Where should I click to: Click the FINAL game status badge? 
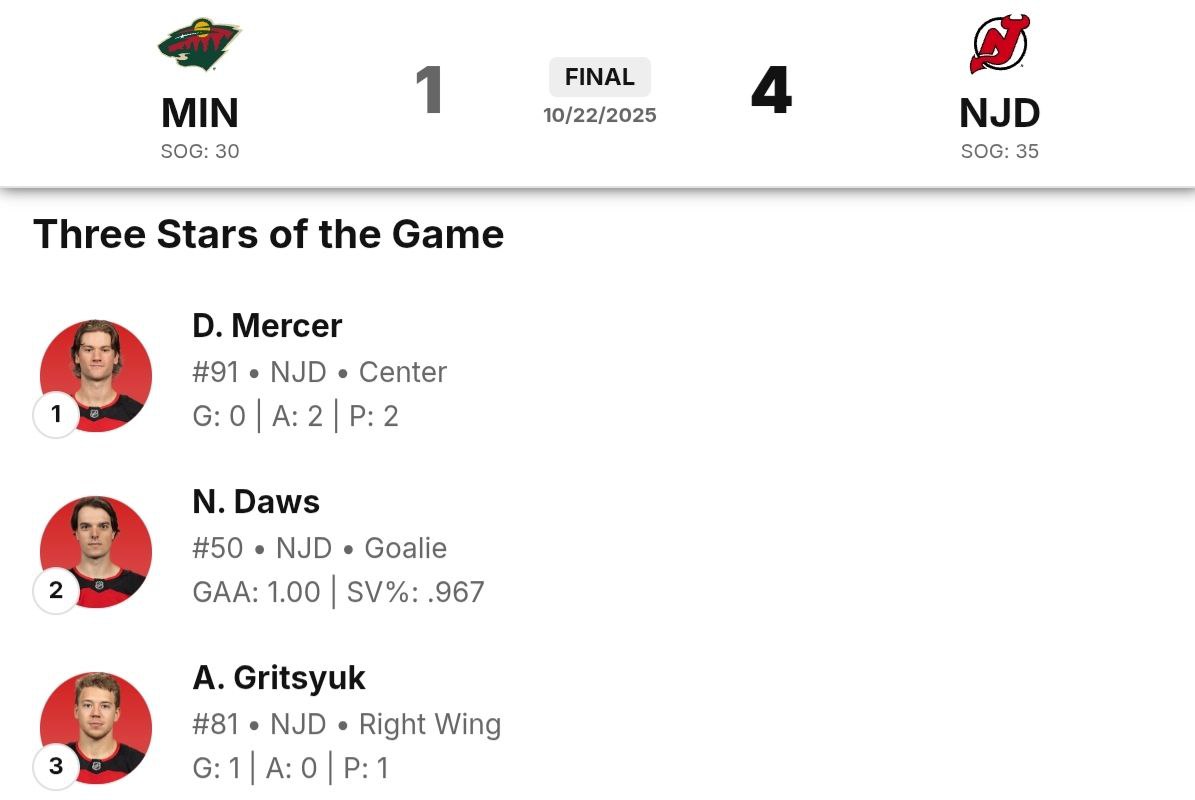600,77
